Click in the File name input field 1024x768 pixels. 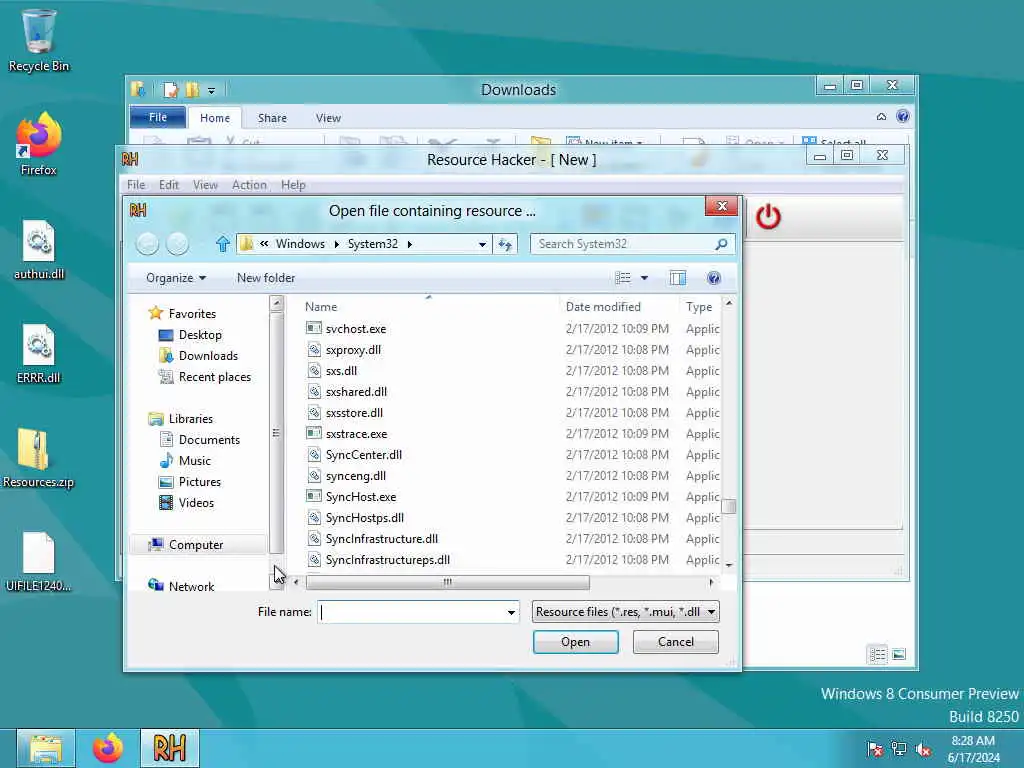pyautogui.click(x=411, y=613)
